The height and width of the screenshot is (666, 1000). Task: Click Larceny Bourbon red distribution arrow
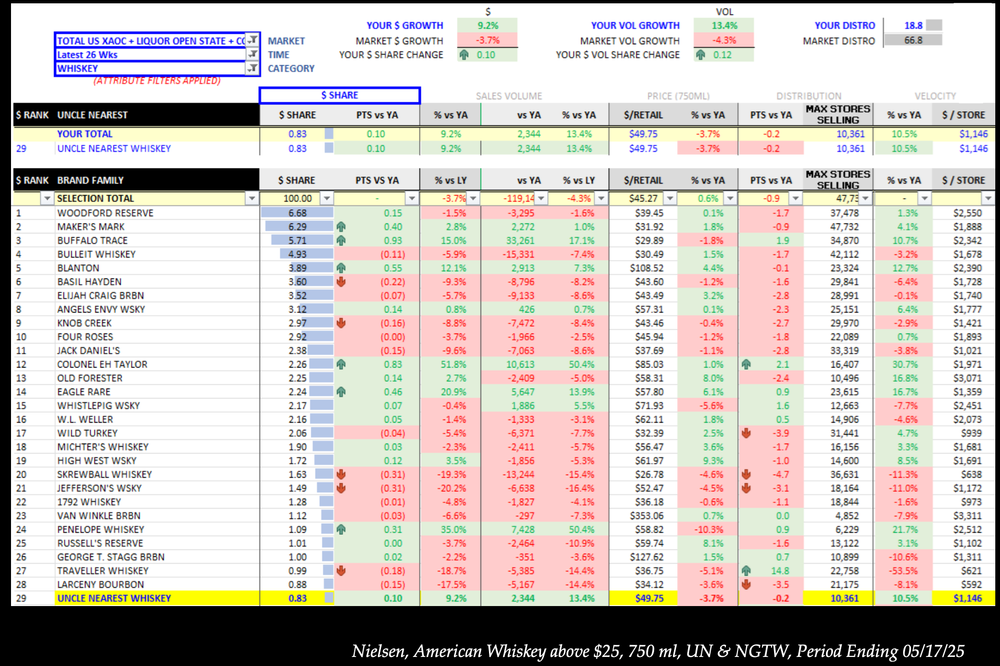tap(746, 584)
